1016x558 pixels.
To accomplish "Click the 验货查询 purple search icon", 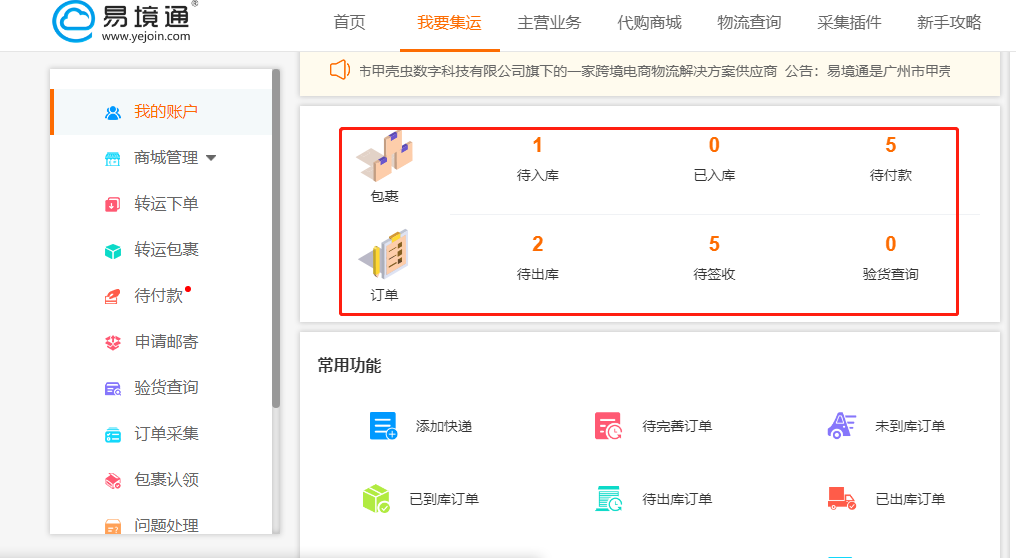I will point(113,389).
